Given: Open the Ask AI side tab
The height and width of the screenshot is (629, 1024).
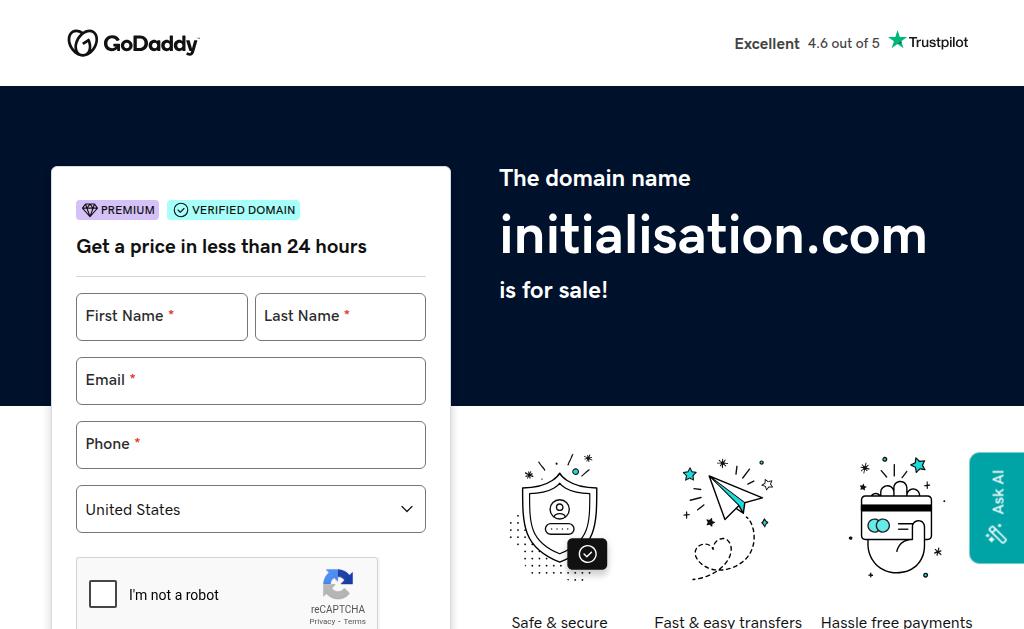Looking at the screenshot, I should [x=996, y=507].
